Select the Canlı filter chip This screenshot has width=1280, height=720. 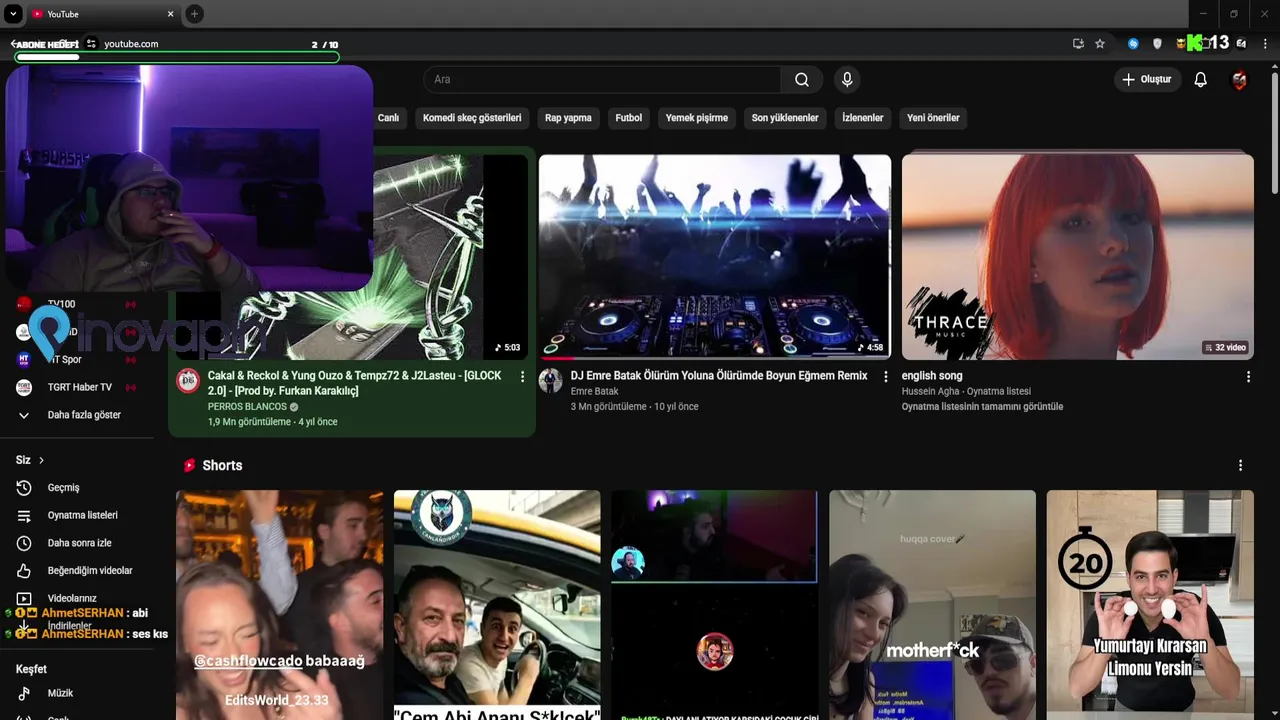[x=388, y=118]
